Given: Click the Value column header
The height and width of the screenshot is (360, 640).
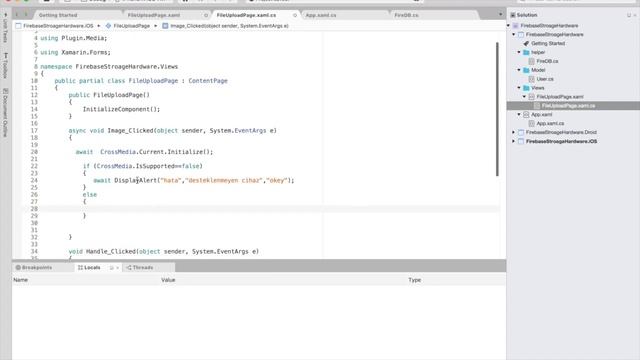Looking at the screenshot, I should pos(168,280).
